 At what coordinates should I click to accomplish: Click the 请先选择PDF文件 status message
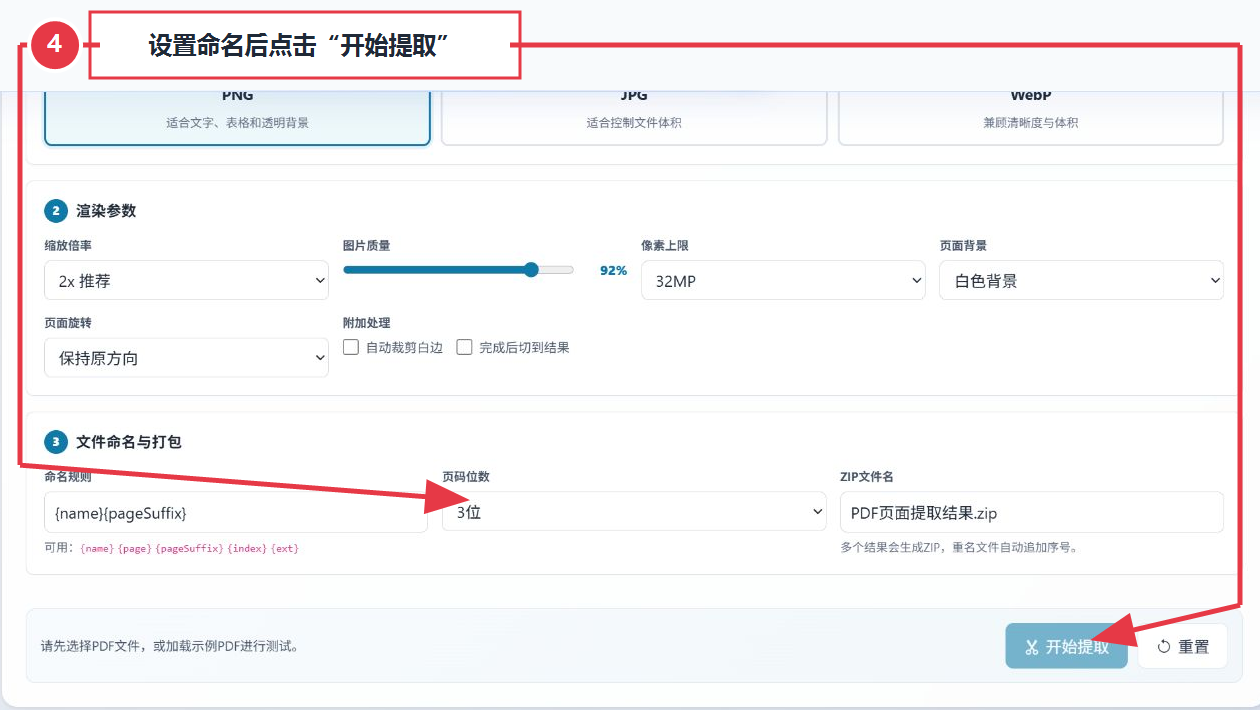[169, 646]
